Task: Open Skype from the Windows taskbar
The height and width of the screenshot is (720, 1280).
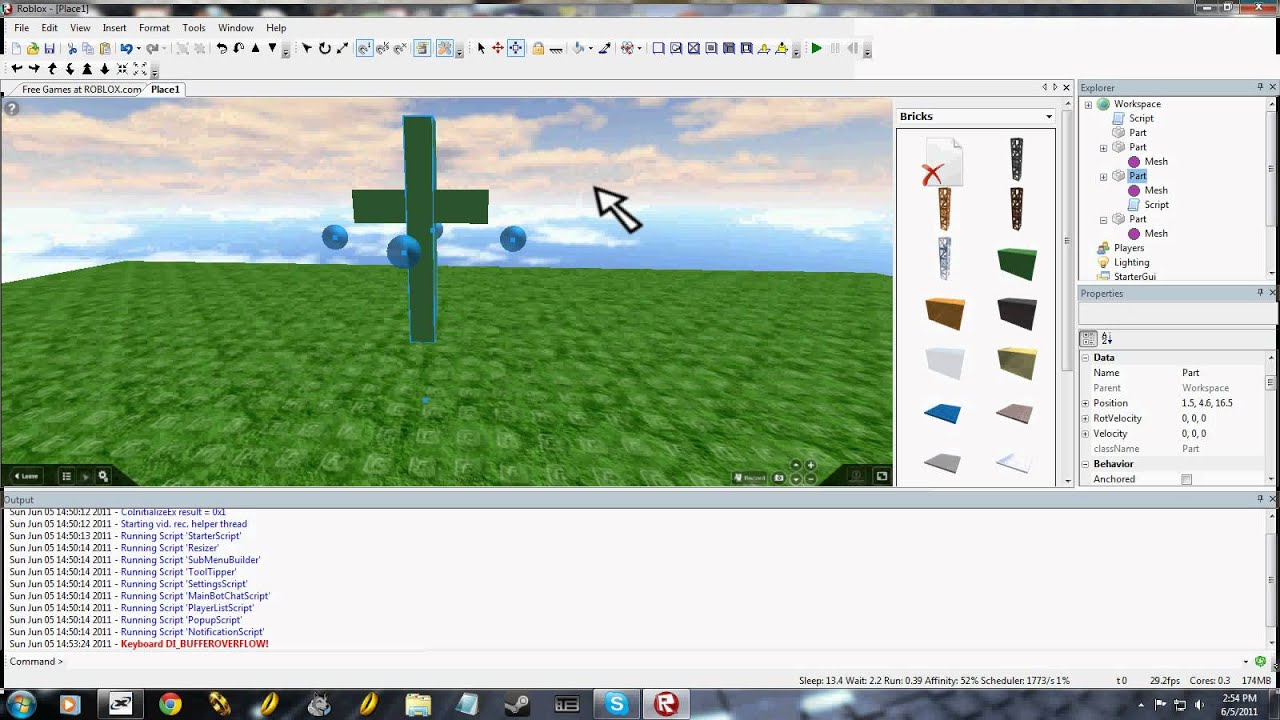Action: [x=616, y=705]
